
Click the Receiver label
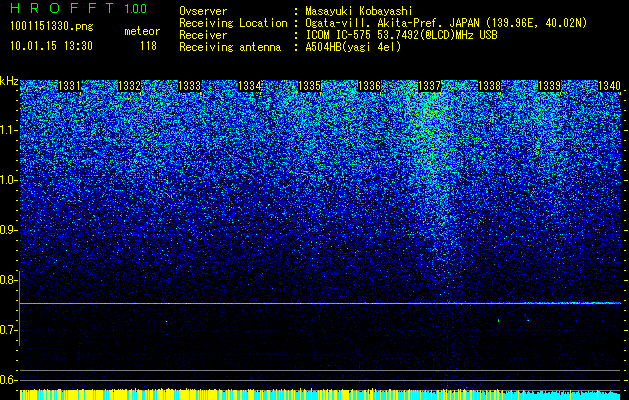point(203,35)
